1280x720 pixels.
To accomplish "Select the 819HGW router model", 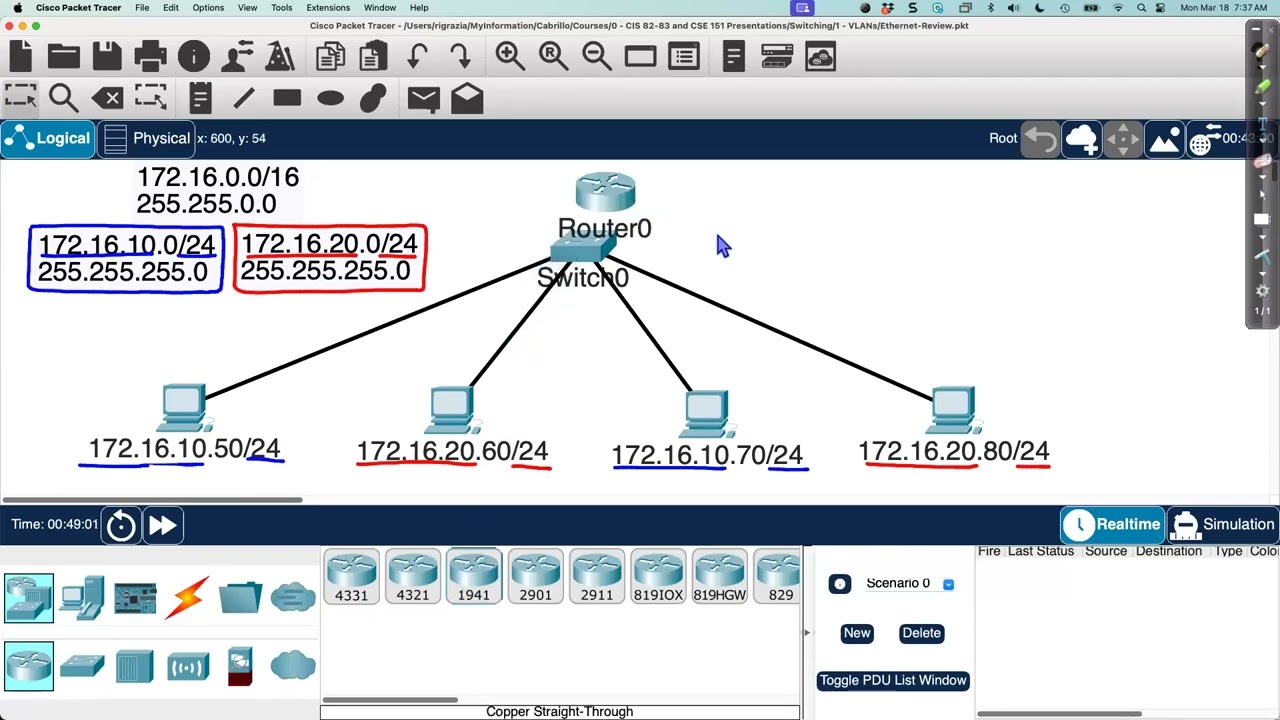I will 719,577.
